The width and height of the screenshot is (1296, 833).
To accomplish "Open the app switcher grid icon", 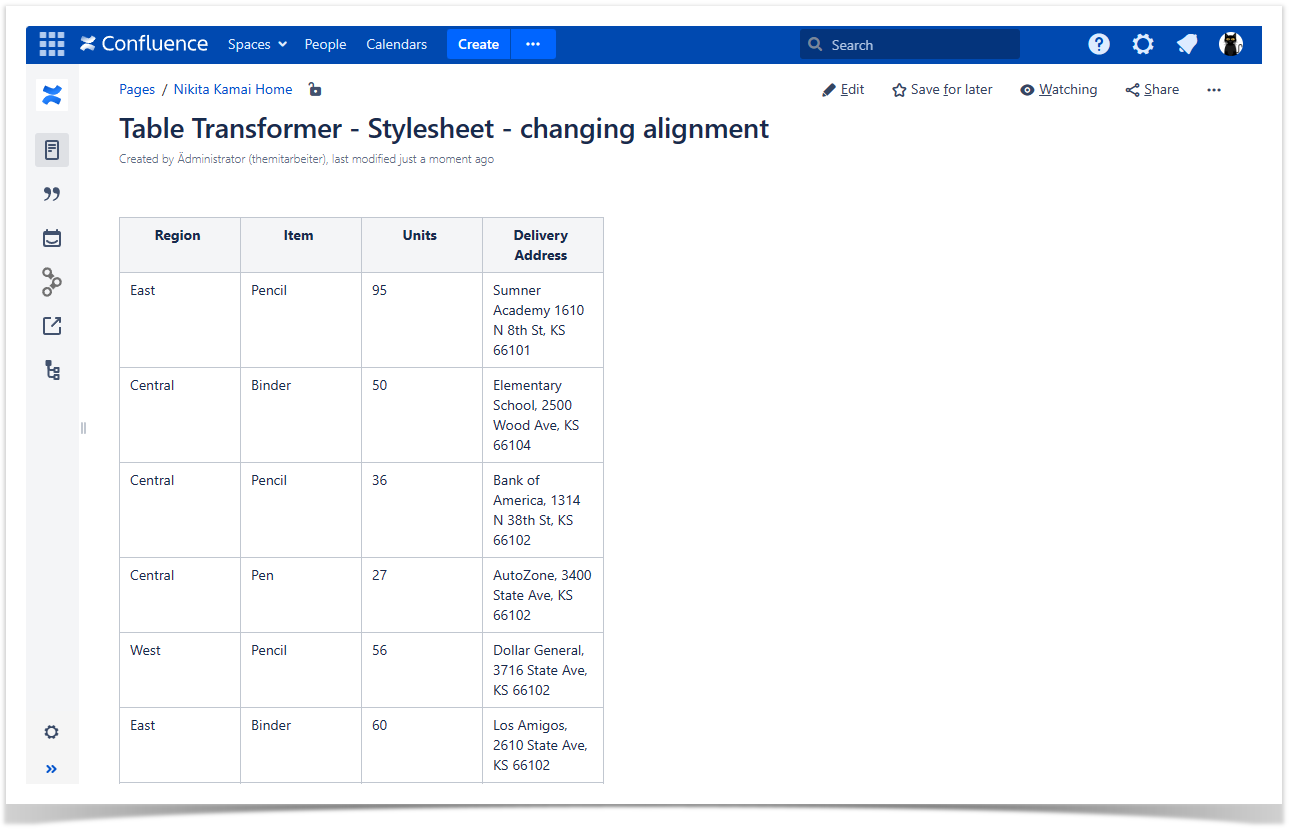I will point(51,44).
